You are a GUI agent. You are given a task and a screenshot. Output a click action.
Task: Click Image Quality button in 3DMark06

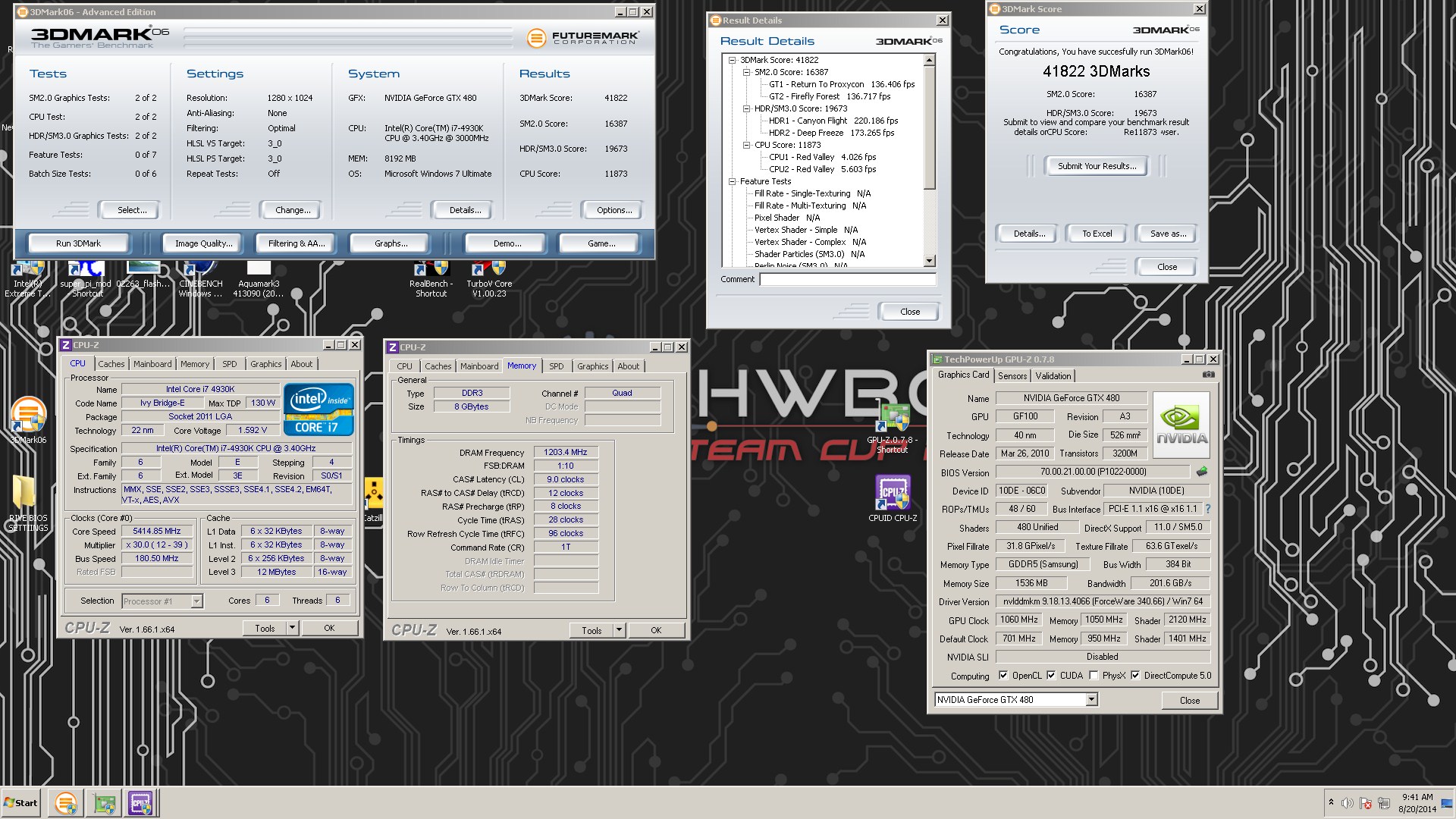(203, 243)
